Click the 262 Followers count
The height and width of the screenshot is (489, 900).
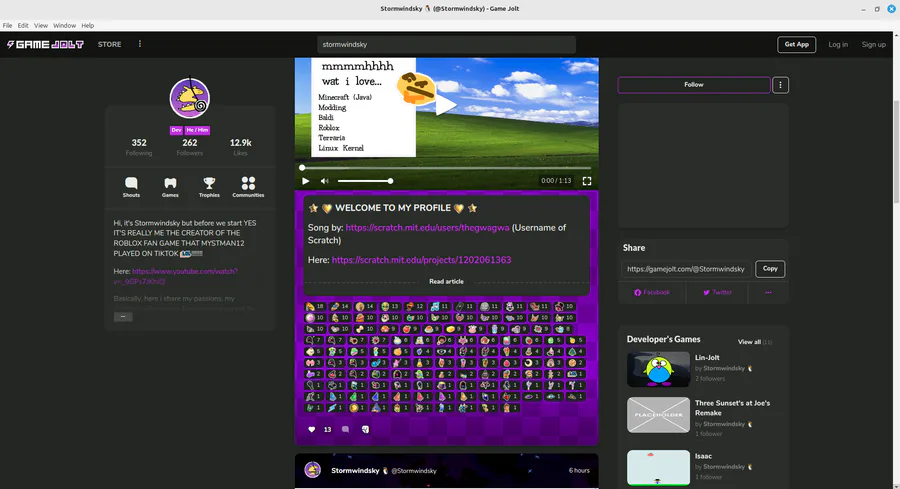[189, 147]
